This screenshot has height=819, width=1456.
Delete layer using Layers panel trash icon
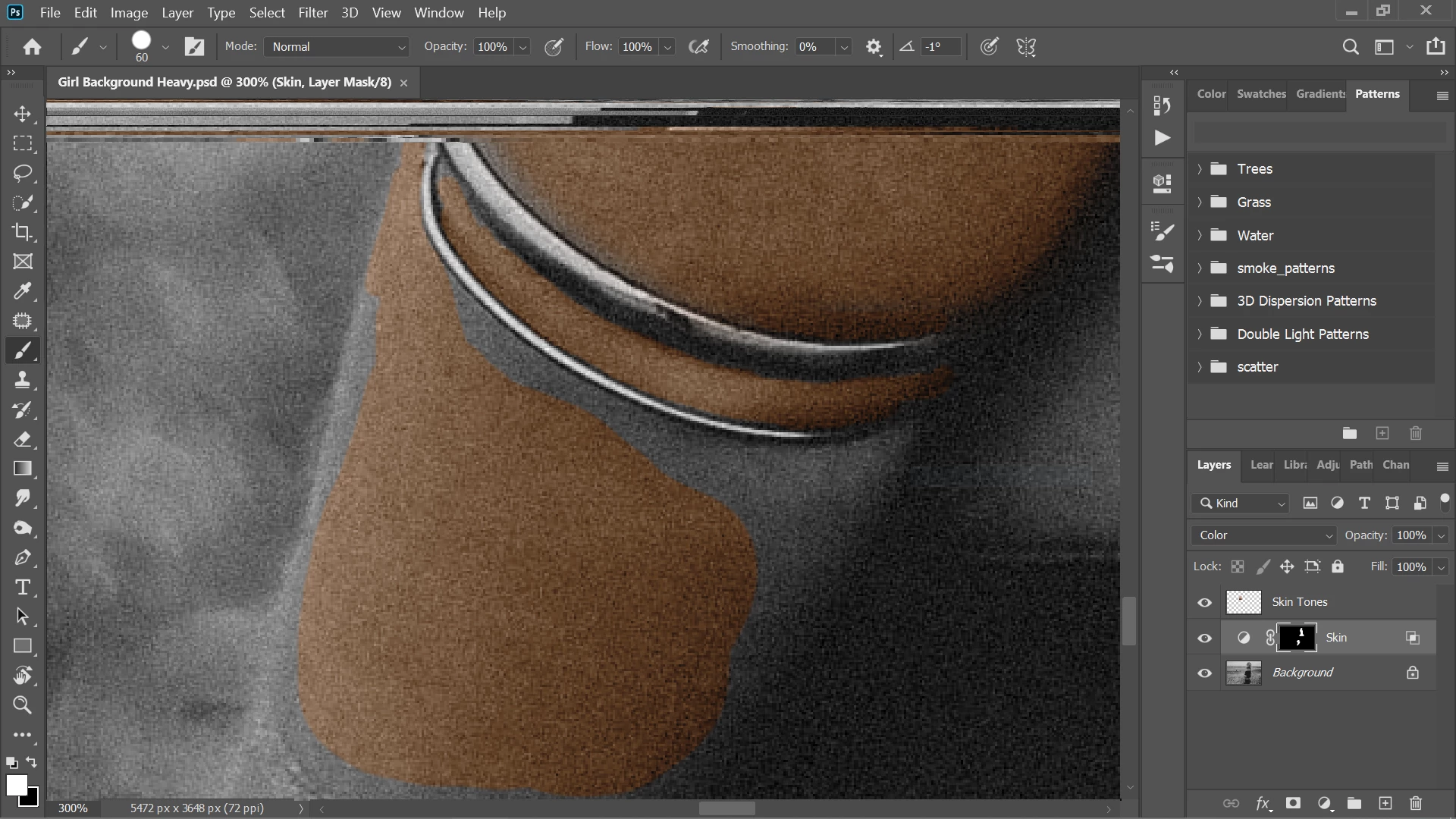pyautogui.click(x=1415, y=803)
